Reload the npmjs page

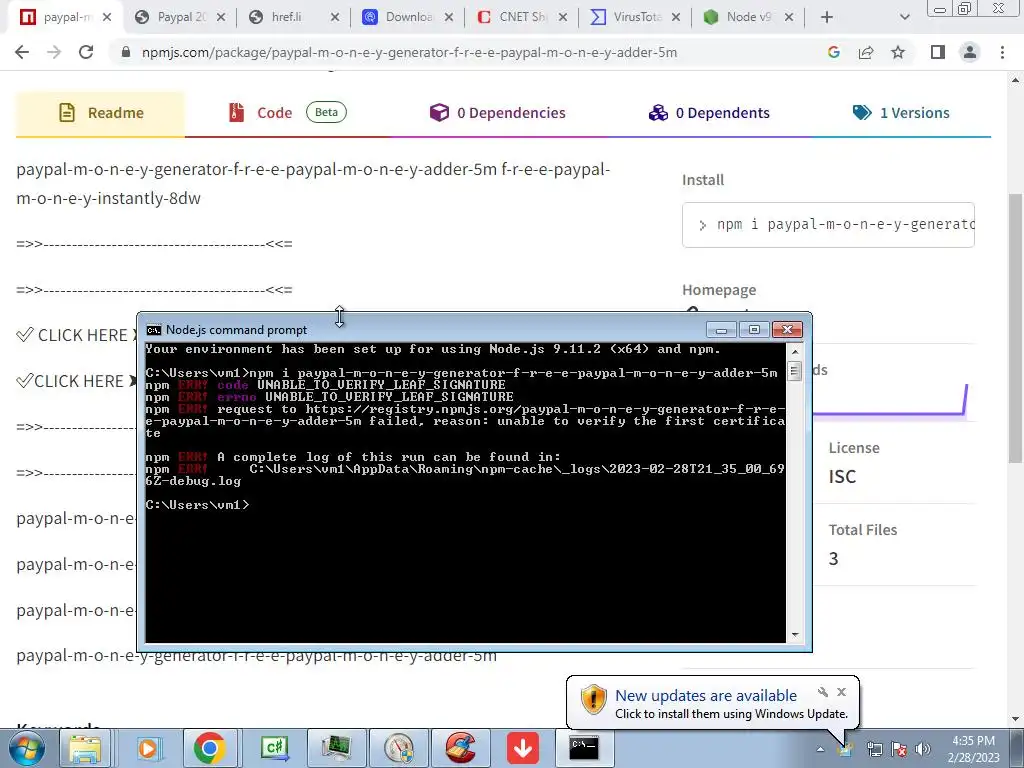coord(86,52)
